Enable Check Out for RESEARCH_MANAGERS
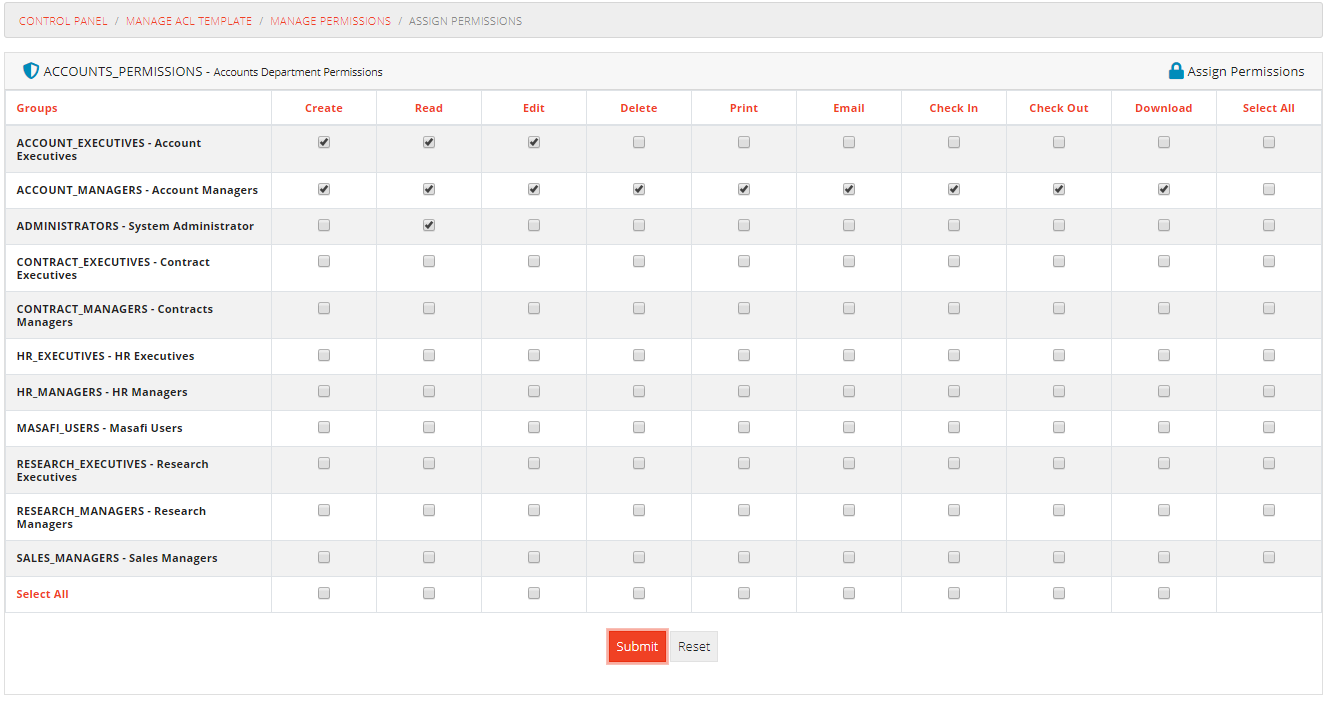 tap(1059, 510)
